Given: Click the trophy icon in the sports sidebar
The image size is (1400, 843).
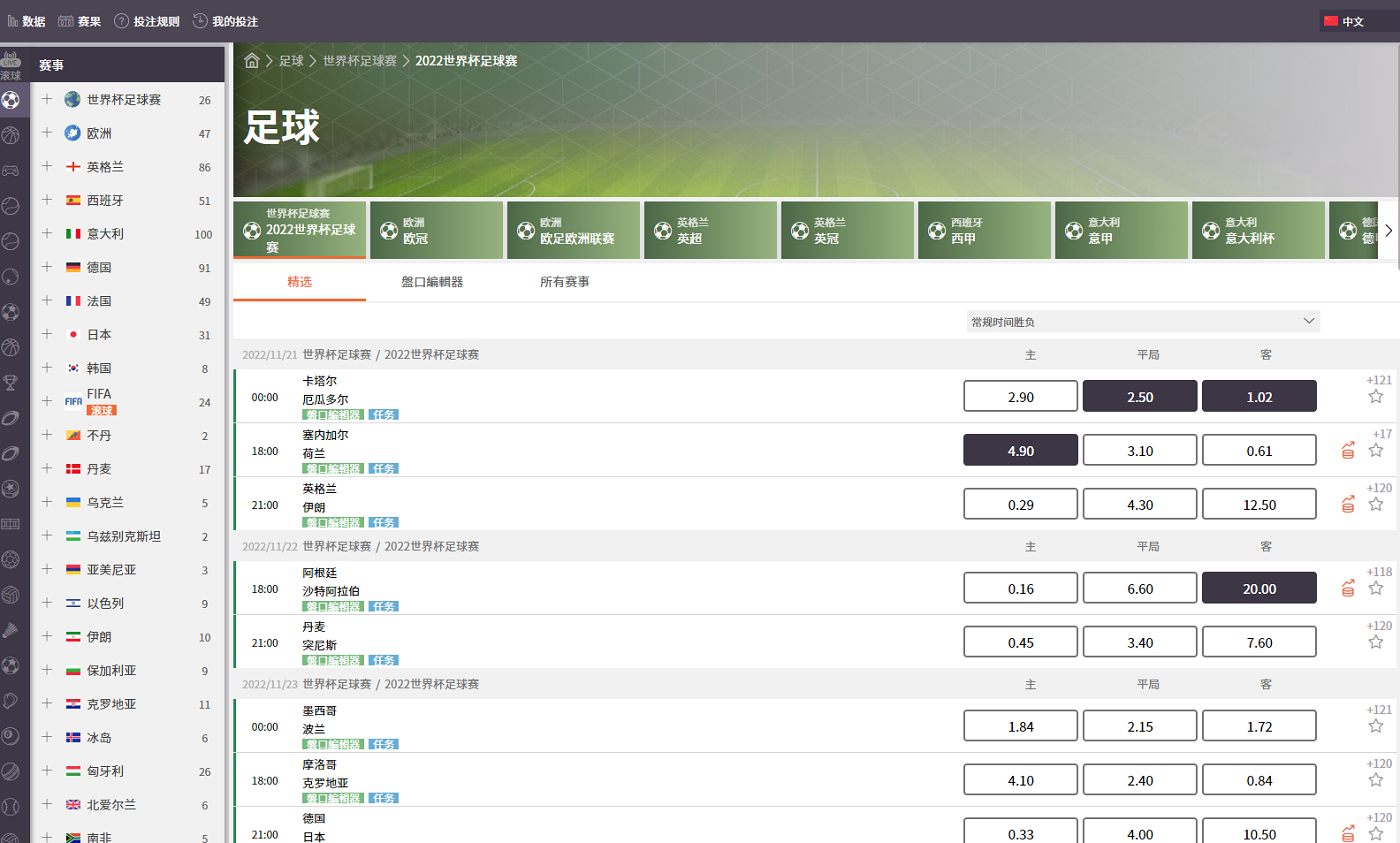Looking at the screenshot, I should tap(11, 382).
